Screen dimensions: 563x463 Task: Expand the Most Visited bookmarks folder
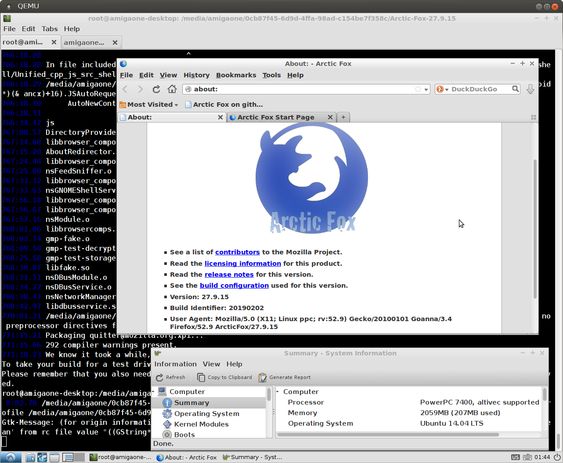pyautogui.click(x=149, y=105)
